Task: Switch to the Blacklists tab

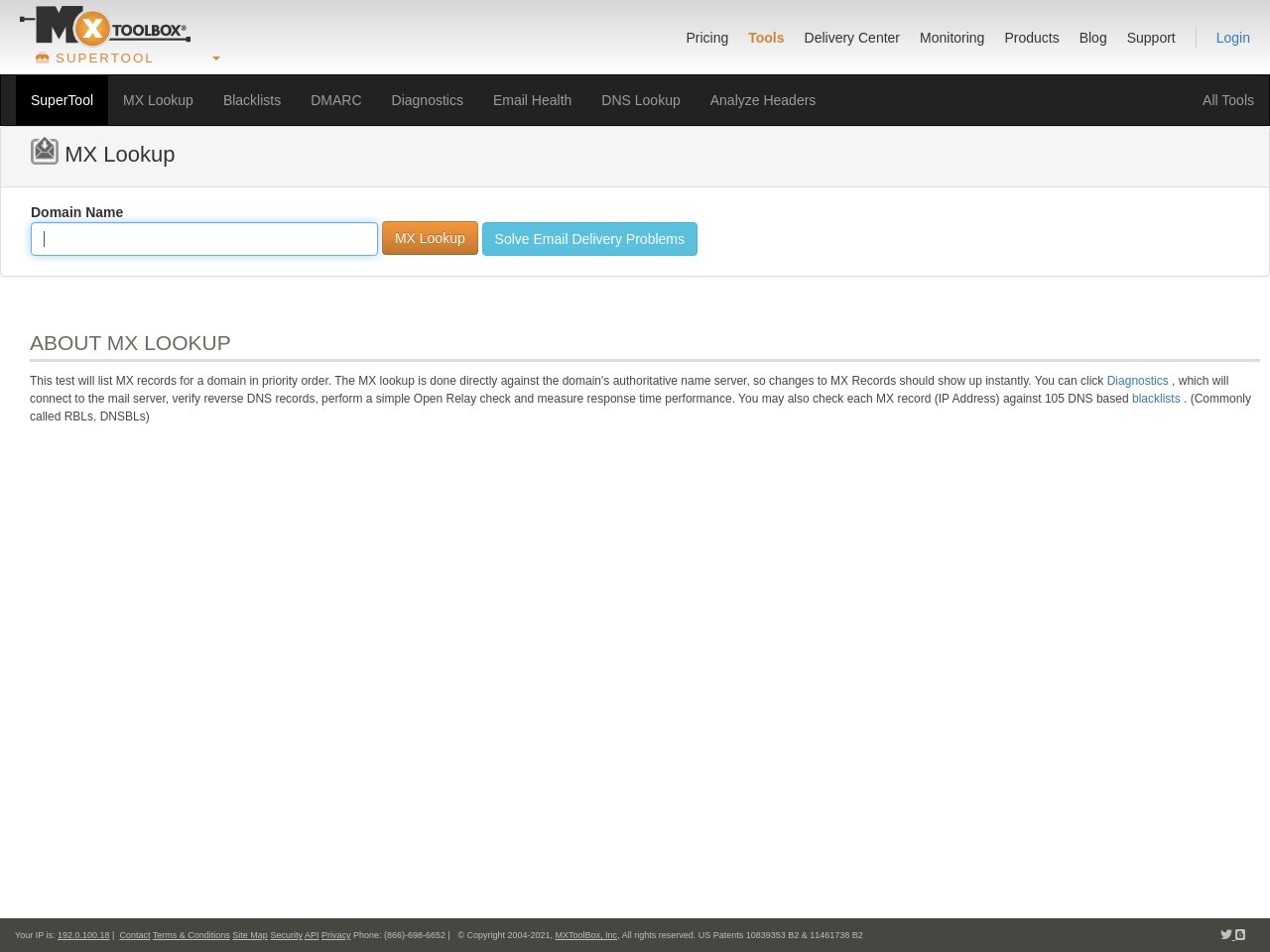Action: tap(252, 100)
